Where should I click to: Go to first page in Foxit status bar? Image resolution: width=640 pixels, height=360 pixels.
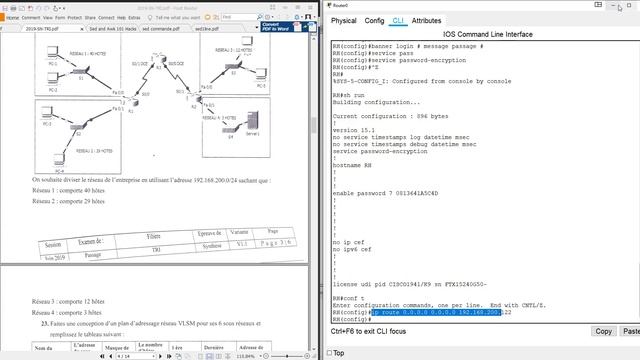[102, 356]
